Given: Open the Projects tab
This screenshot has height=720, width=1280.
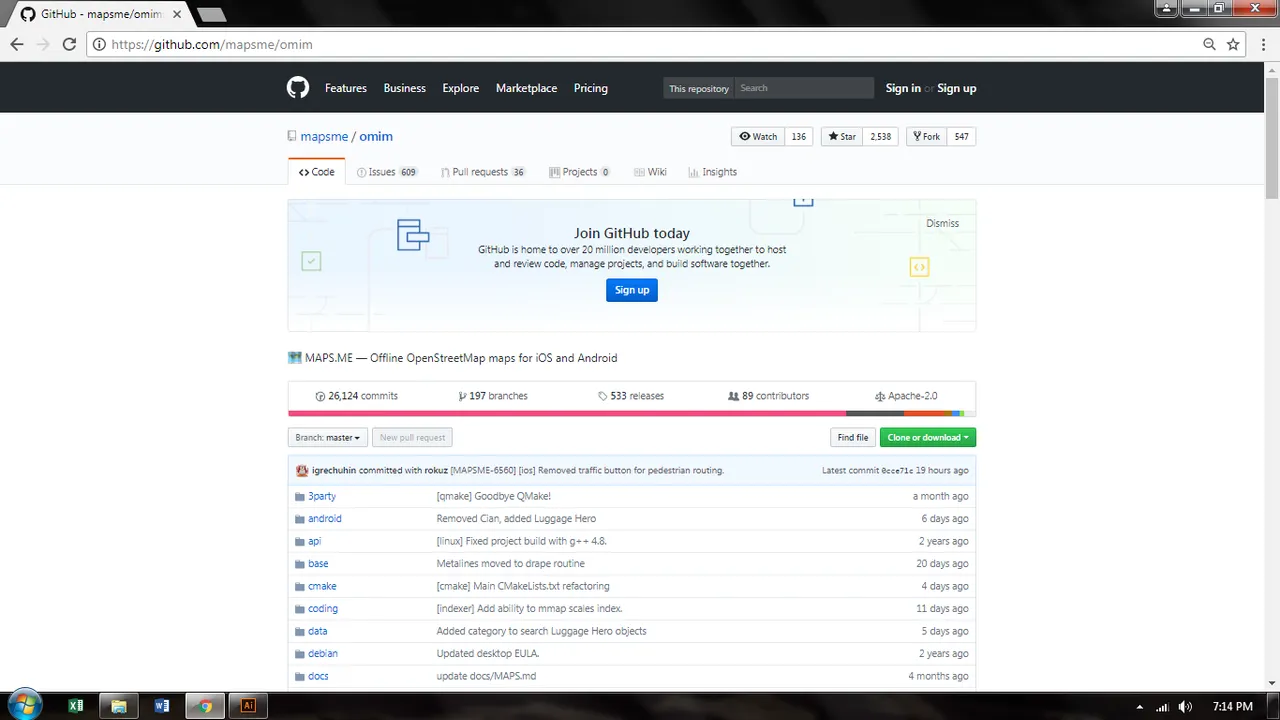Looking at the screenshot, I should click(x=579, y=172).
